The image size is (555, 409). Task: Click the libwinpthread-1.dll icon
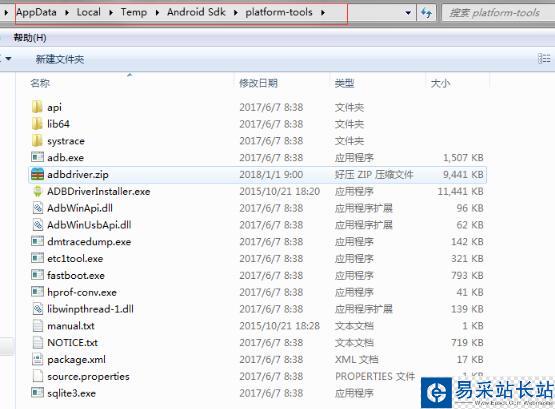38,309
